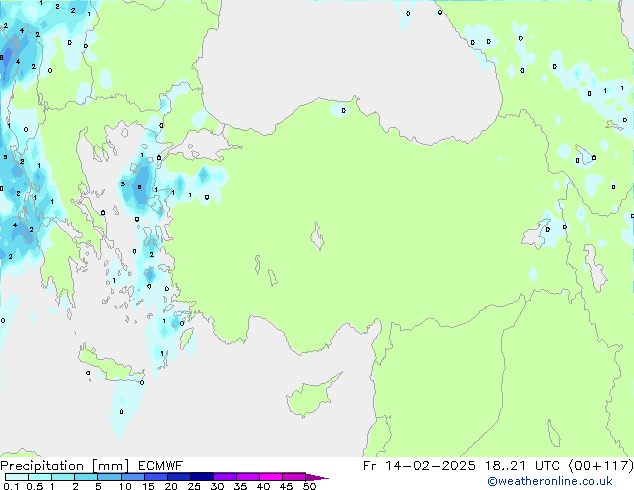634x490 pixels.
Task: Select the 1–2 mm legend color box
Action: (63, 477)
